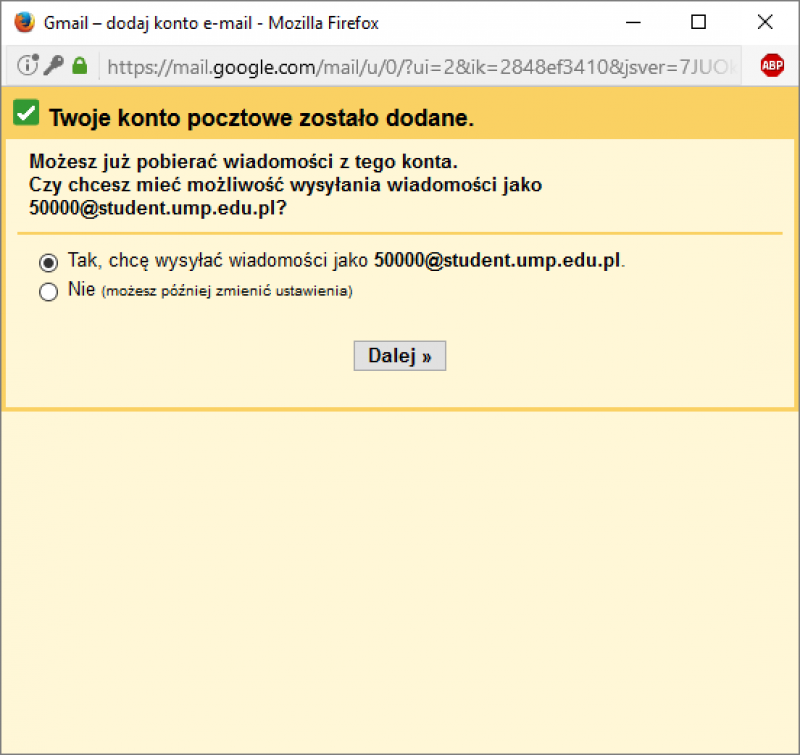Viewport: 800px width, 755px height.
Task: Click the empty area below the dialog panel
Action: point(400,580)
